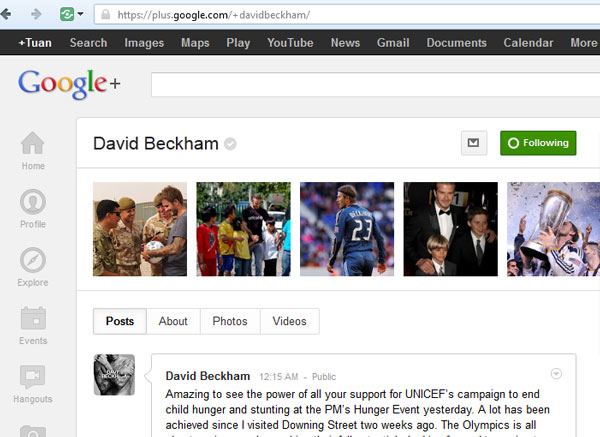Click the envelope message button
Image resolution: width=600 pixels, height=437 pixels.
(474, 143)
